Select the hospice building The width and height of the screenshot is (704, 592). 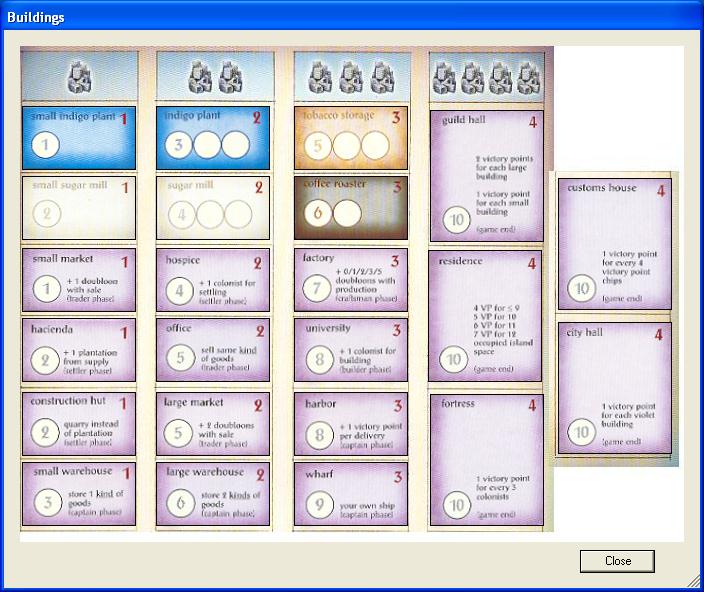tap(213, 280)
